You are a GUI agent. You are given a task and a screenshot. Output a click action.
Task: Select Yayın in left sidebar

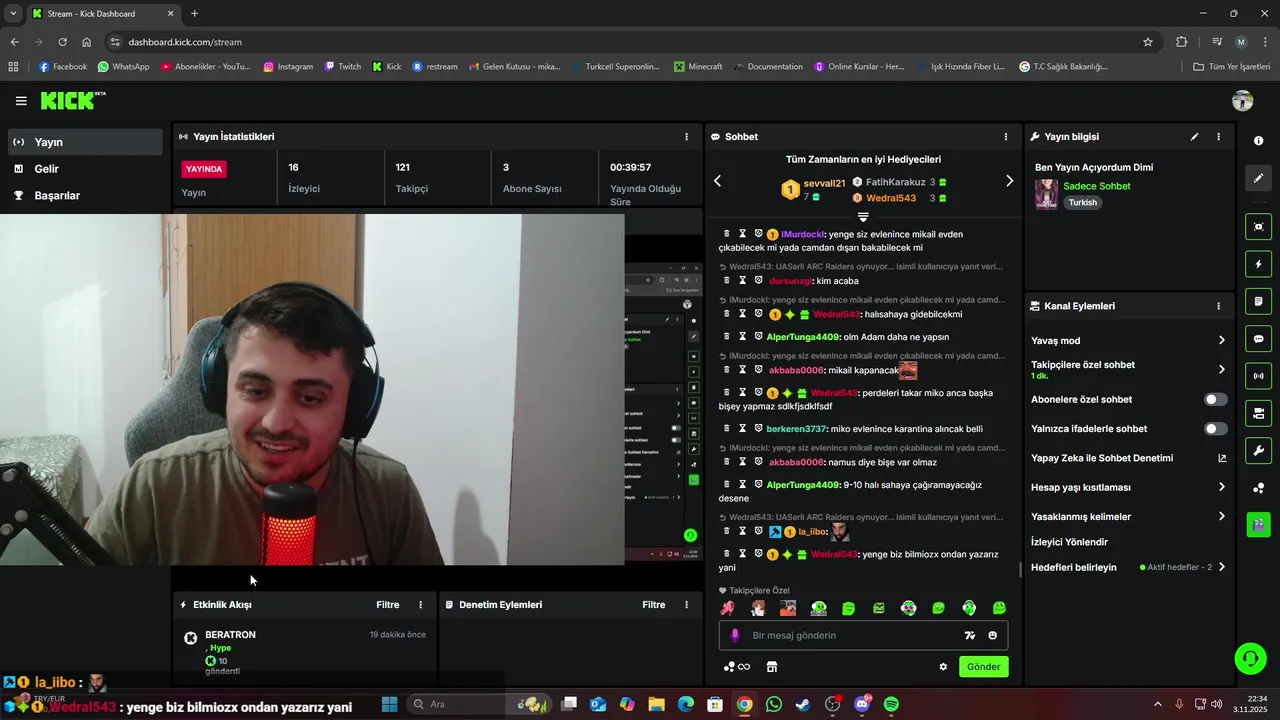[84, 142]
